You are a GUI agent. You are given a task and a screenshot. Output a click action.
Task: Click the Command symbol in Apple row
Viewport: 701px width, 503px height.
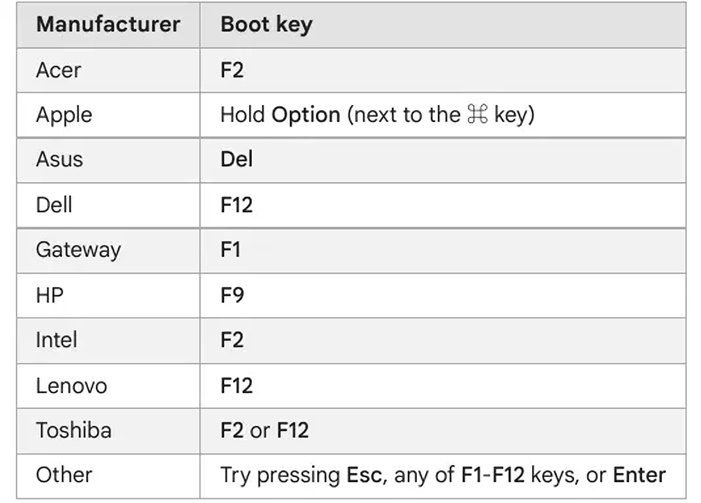click(477, 114)
